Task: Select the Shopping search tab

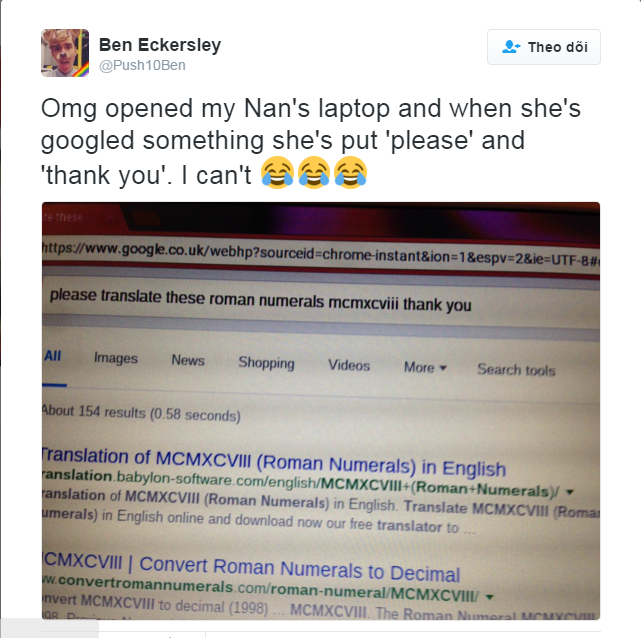Action: (x=267, y=363)
